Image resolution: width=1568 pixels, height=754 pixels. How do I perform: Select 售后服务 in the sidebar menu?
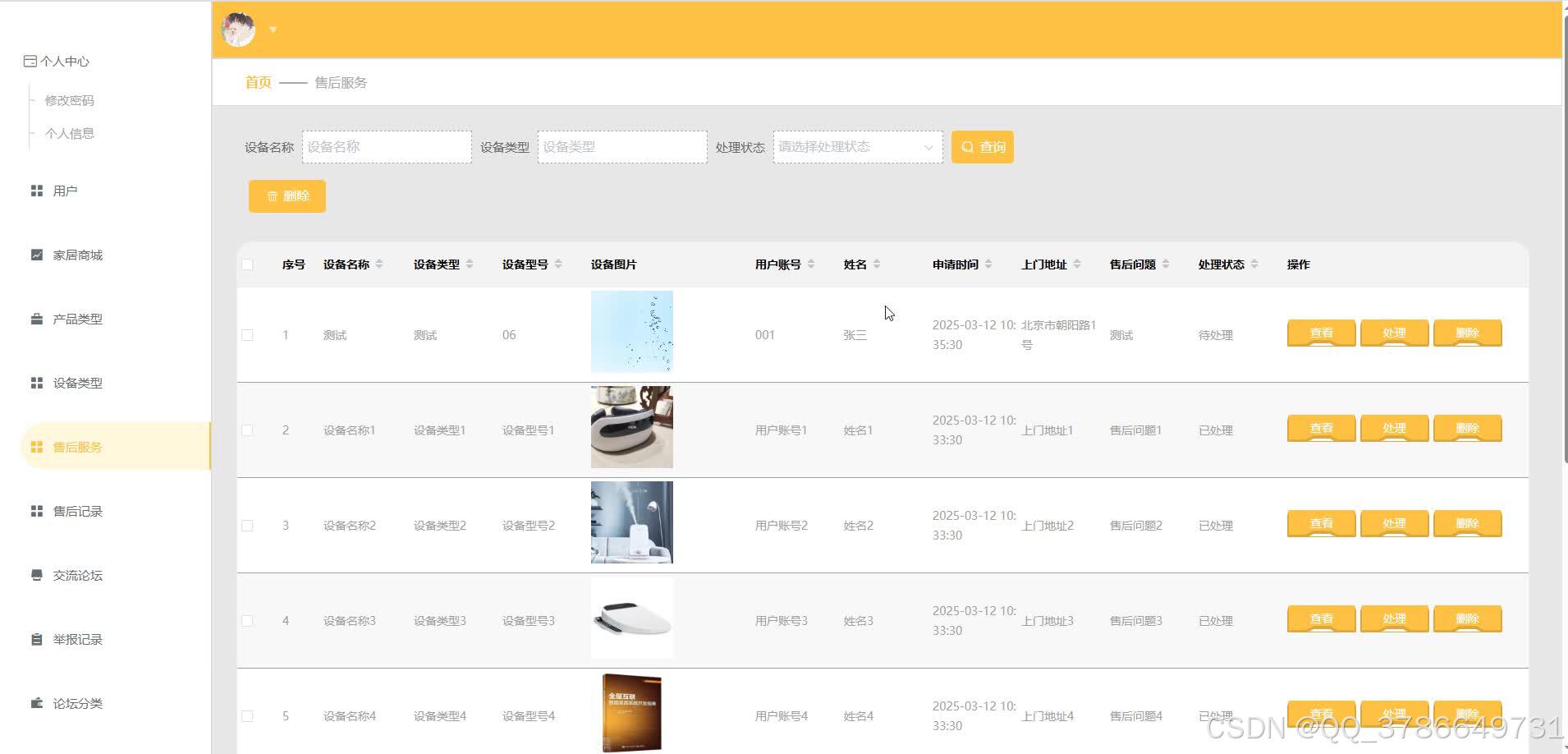(76, 447)
